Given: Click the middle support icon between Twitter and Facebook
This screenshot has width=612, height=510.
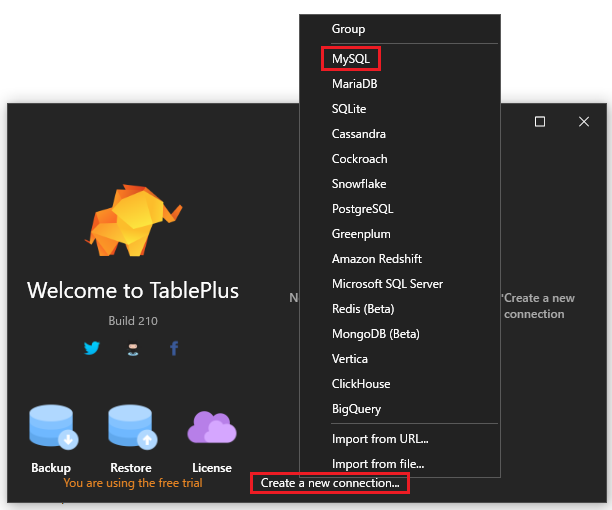Looking at the screenshot, I should point(133,349).
